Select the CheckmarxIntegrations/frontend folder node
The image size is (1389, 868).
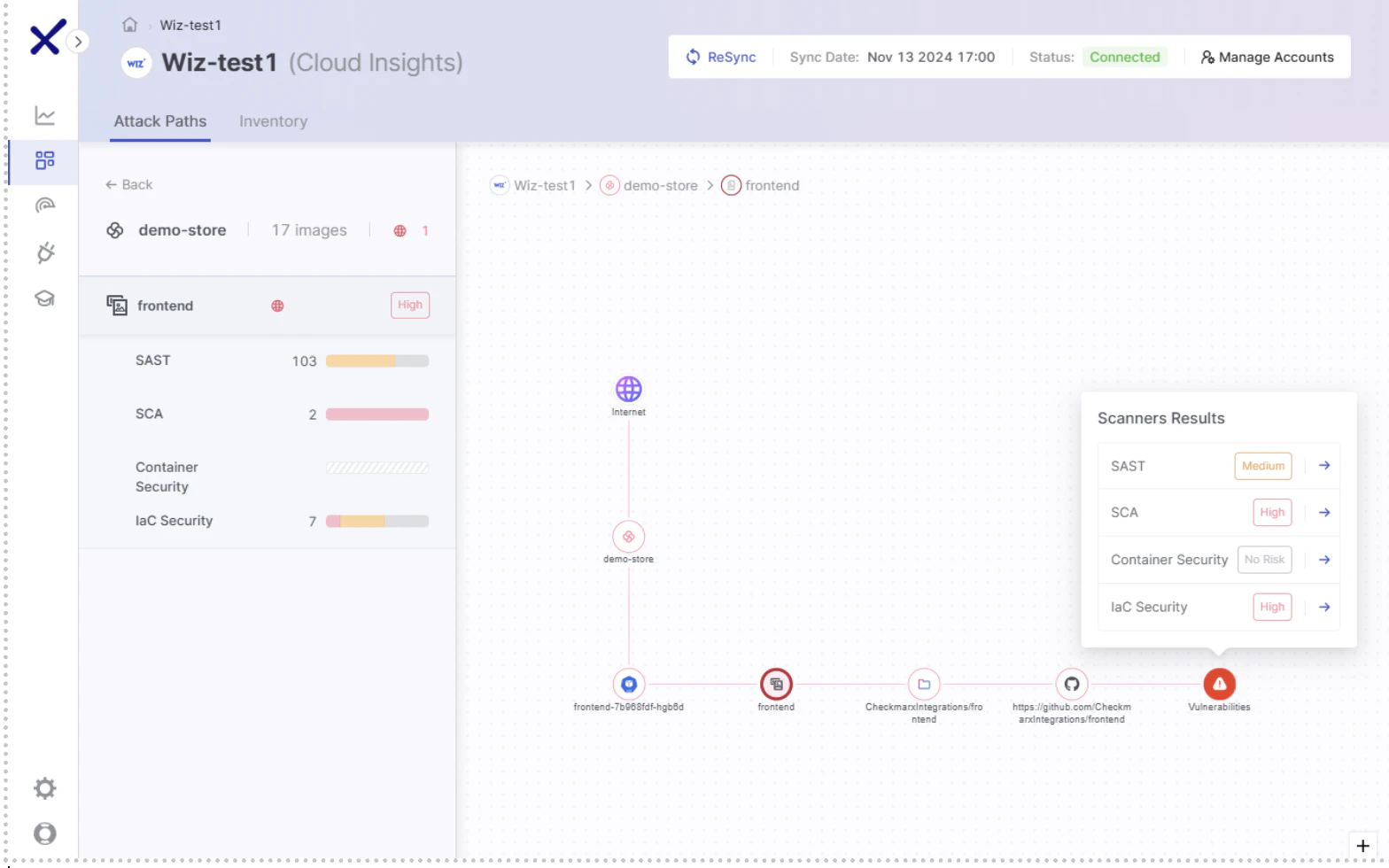click(924, 684)
